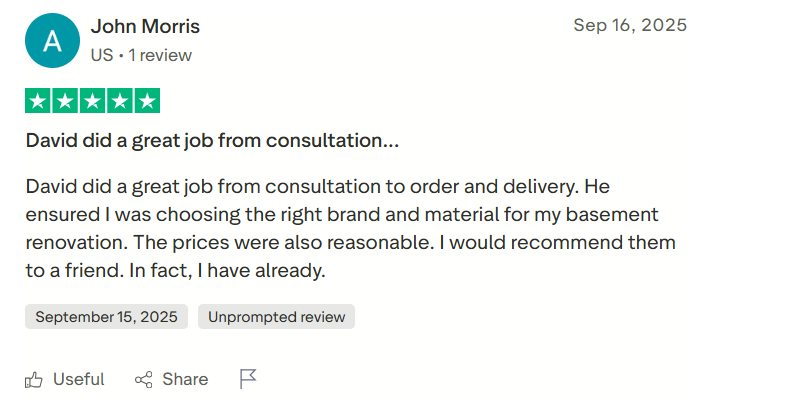Select the fourth green rating star
The height and width of the screenshot is (400, 792).
point(119,101)
